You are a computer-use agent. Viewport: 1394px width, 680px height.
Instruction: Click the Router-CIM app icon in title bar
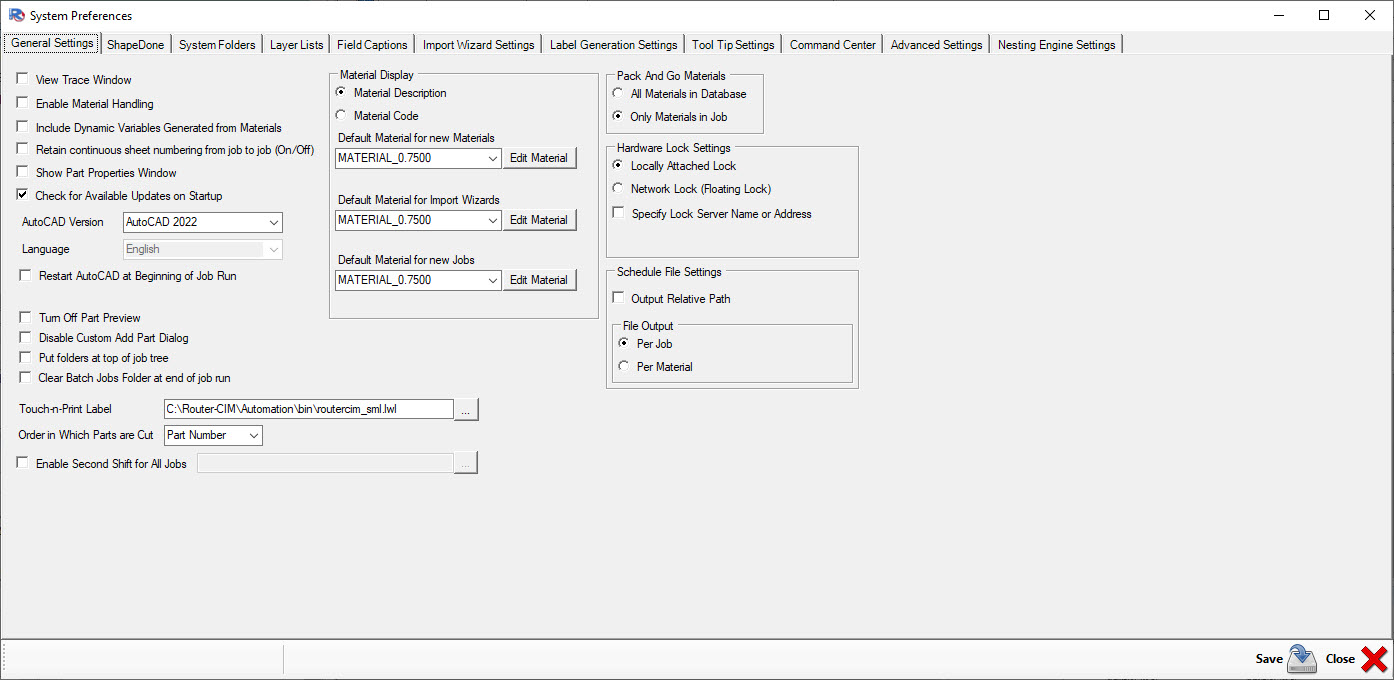[16, 15]
